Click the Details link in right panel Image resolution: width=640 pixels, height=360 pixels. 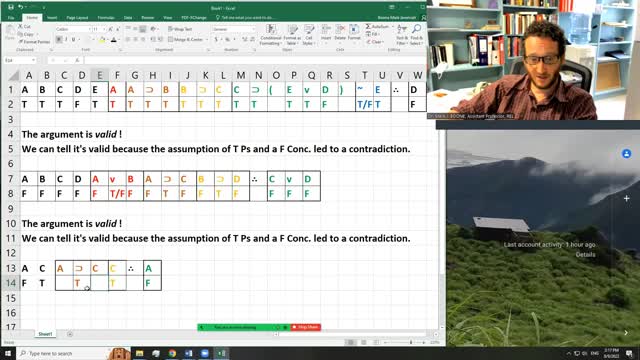pos(585,254)
